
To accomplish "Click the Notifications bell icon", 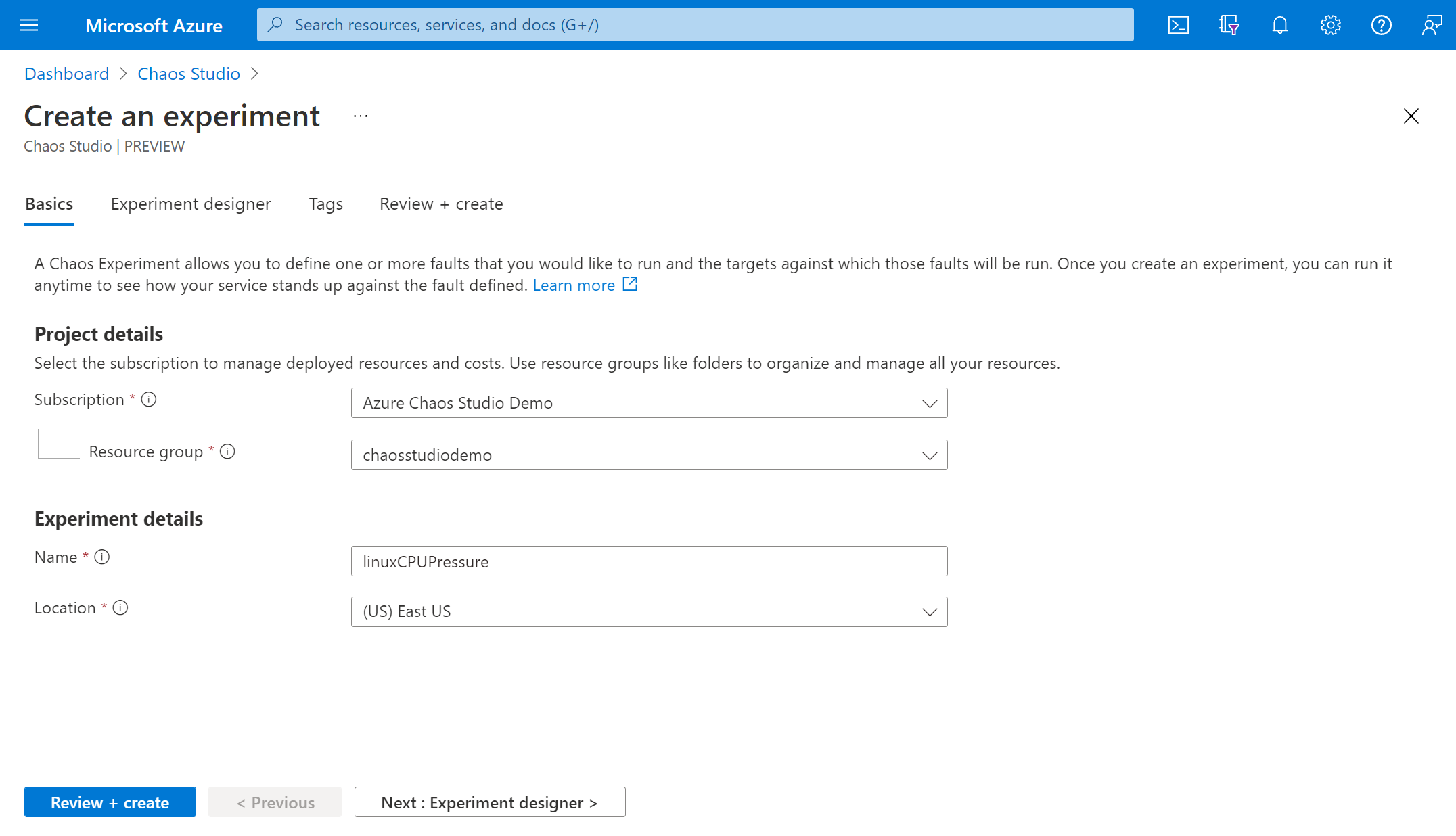I will (1280, 25).
